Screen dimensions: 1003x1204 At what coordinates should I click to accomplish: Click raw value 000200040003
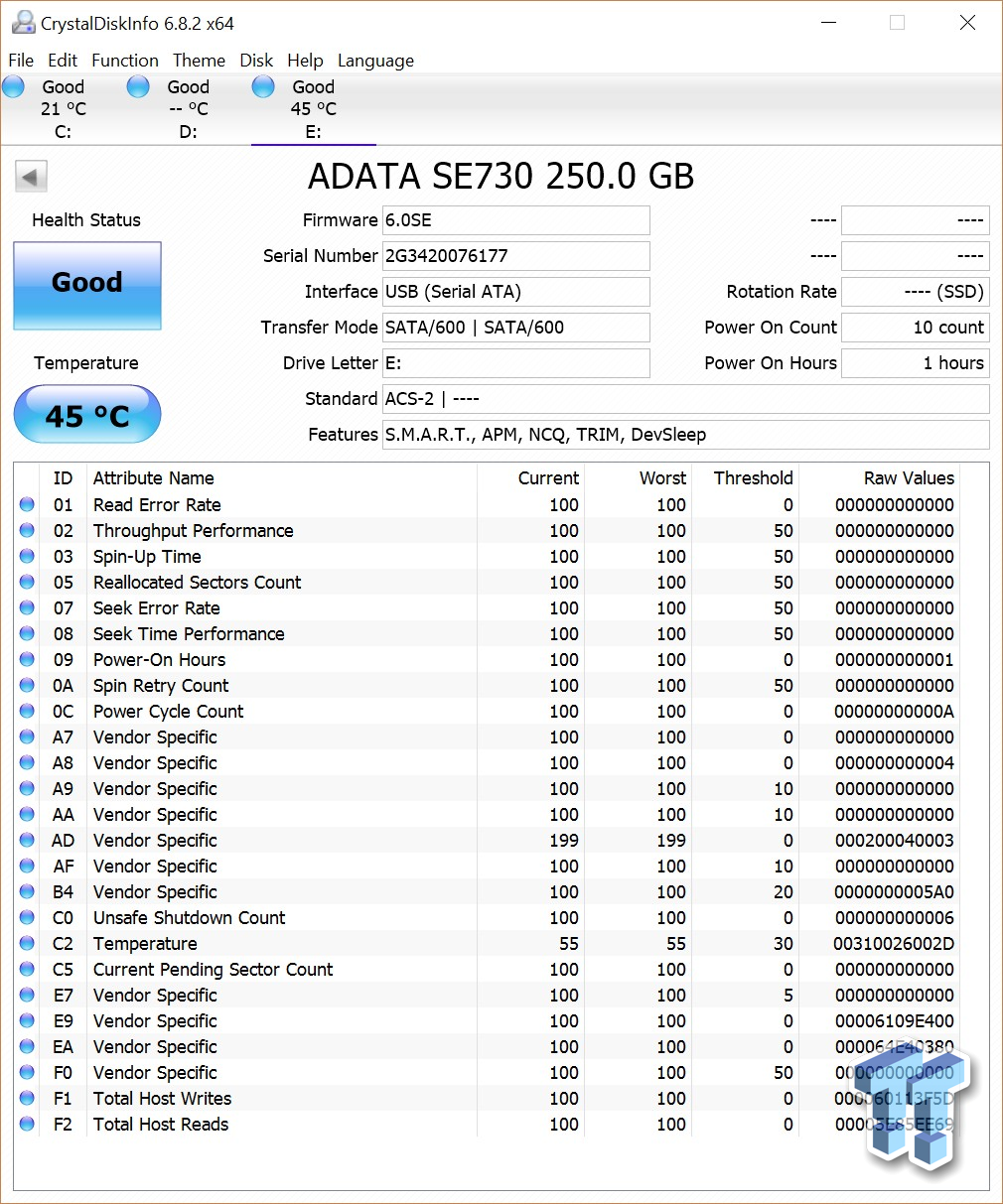click(894, 841)
